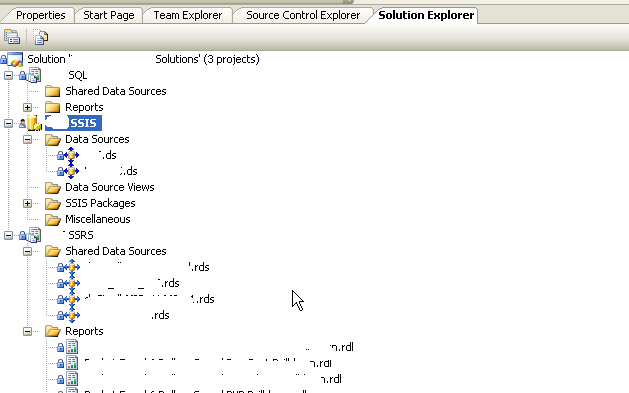
Task: Click the solution icon at tree root
Action: click(15, 59)
